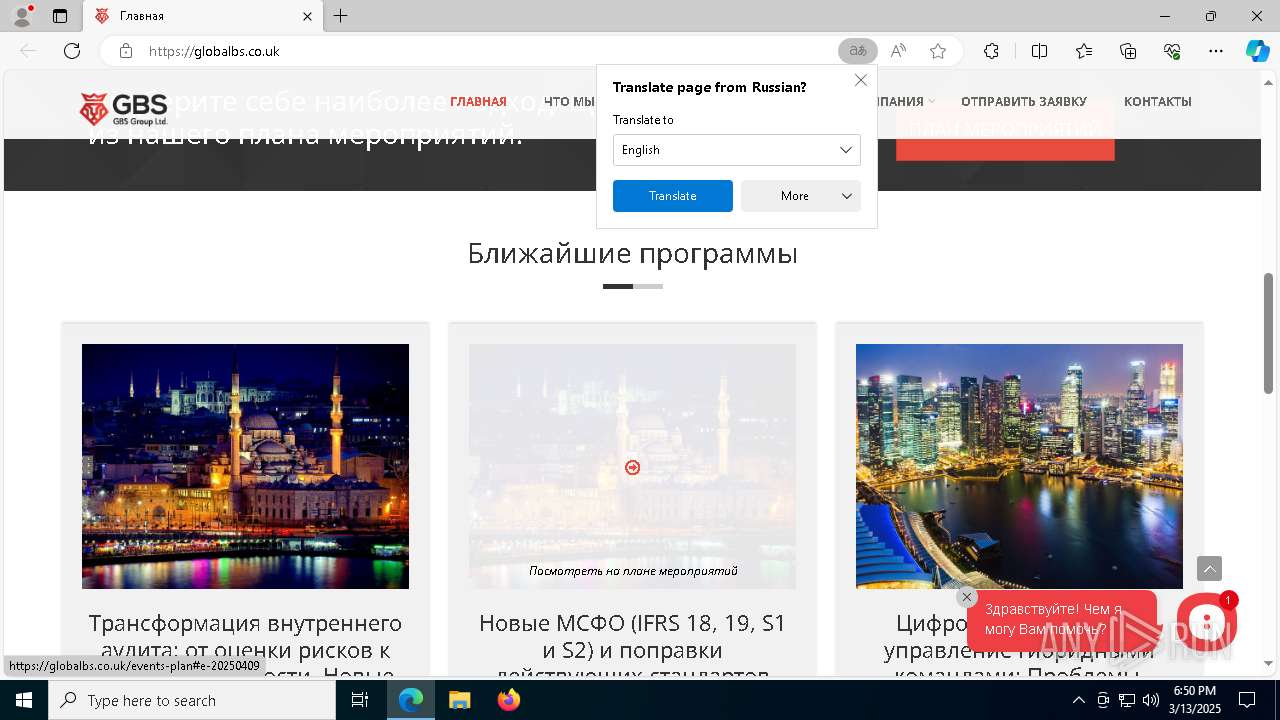Click the page vertical scrollbar thumb
The image size is (1280, 720).
click(x=1269, y=332)
